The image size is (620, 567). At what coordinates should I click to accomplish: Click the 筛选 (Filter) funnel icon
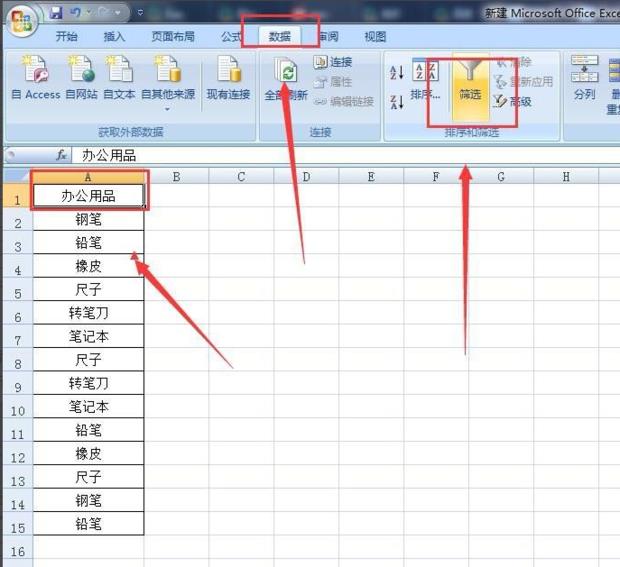click(470, 77)
